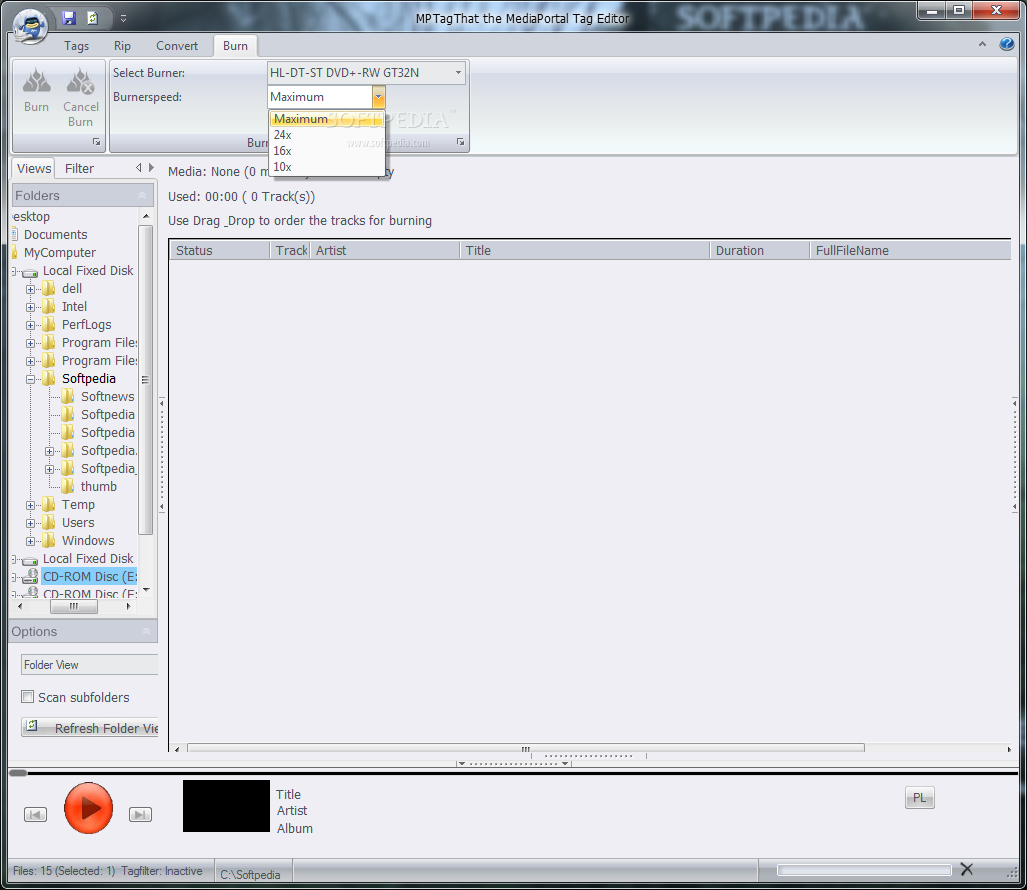Click the Burn group dialog launcher icon
This screenshot has height=890, width=1027.
tap(96, 142)
